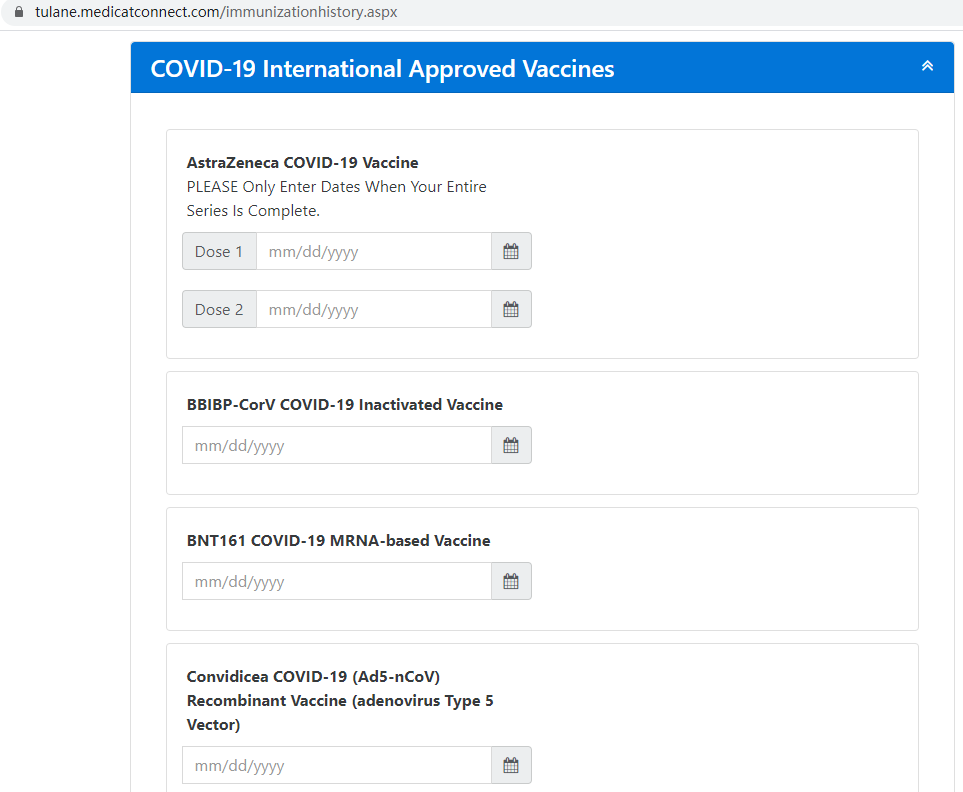Open calendar picker for AstraZeneca Dose 1
This screenshot has width=963, height=792.
coord(511,251)
